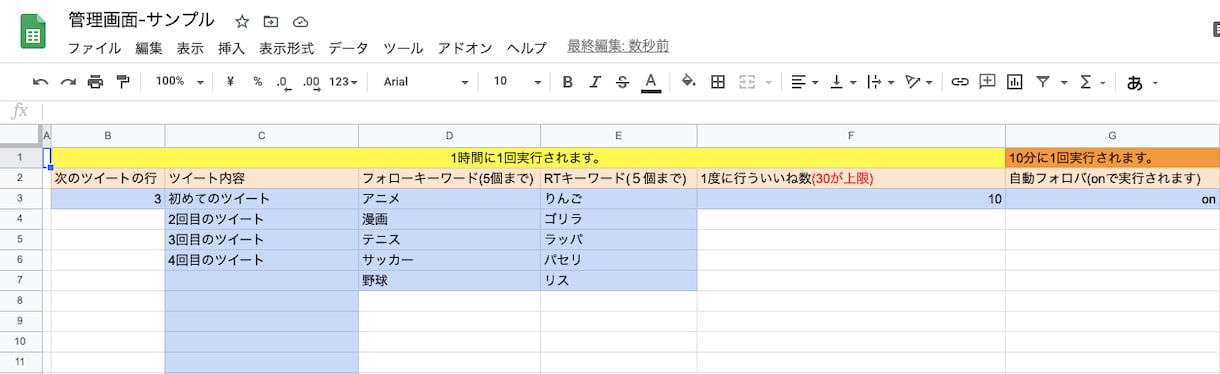Check the cloud save status icon
Screen dimensions: 1220x374
tap(300, 21)
